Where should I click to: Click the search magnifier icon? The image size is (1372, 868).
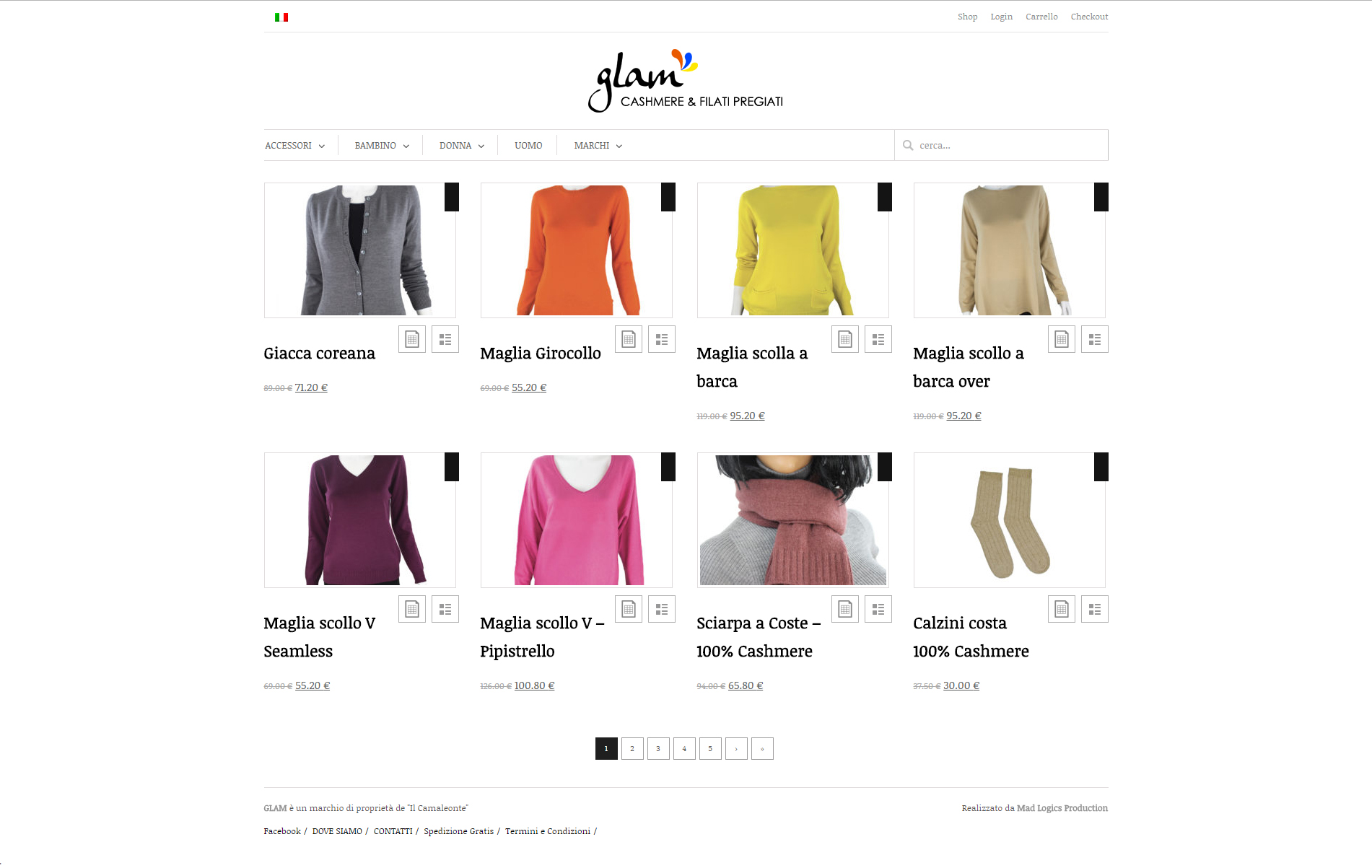coord(908,145)
